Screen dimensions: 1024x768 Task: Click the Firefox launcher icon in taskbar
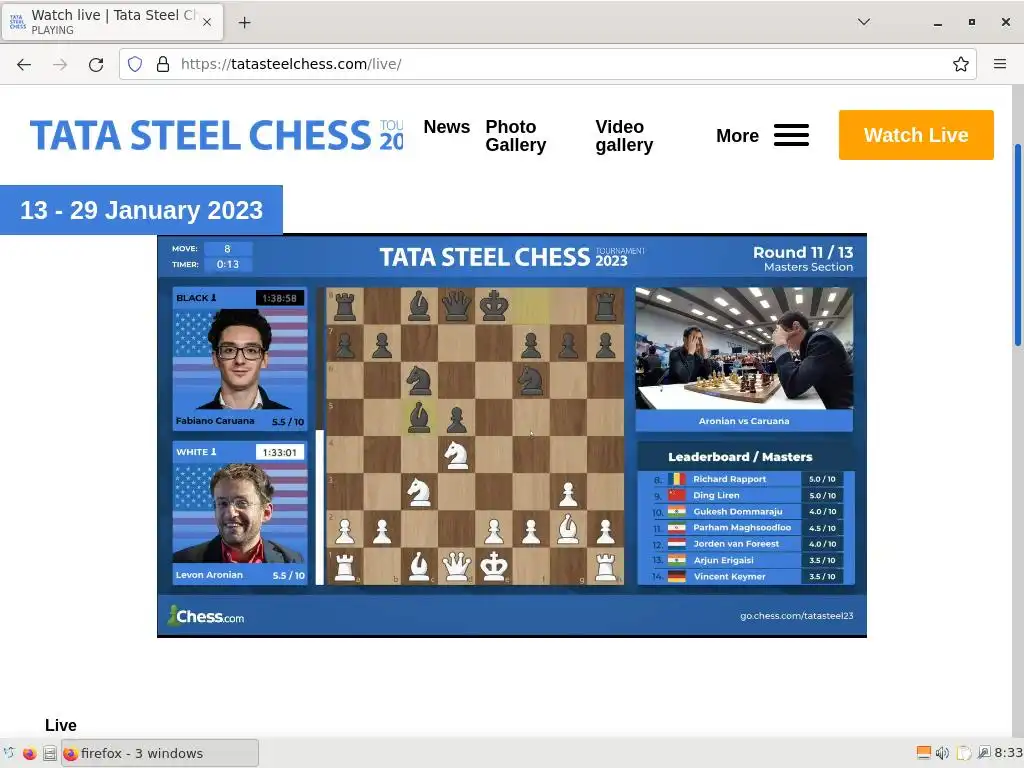coord(29,753)
